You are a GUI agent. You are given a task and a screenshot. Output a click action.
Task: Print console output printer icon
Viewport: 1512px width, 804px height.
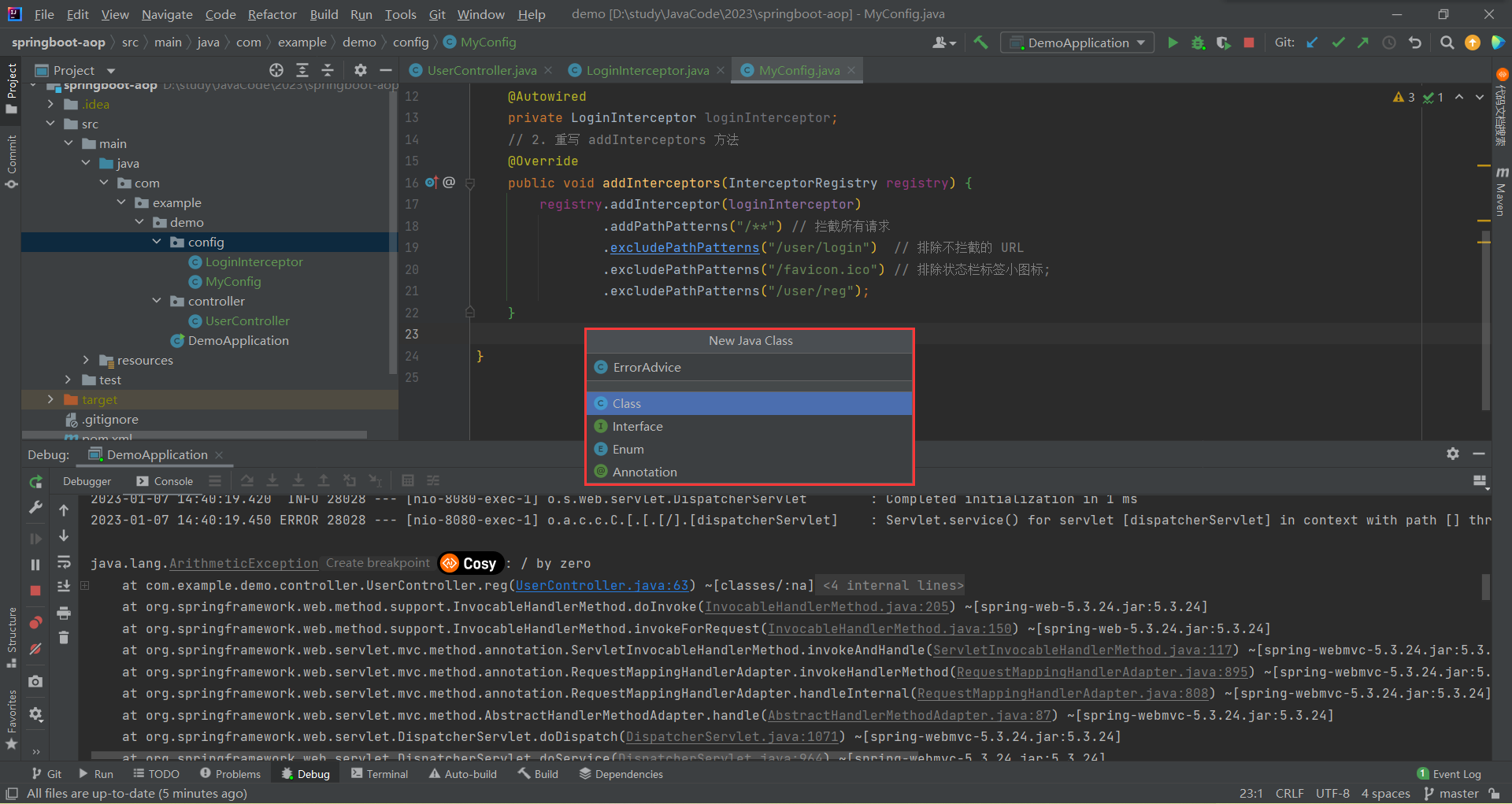click(64, 613)
